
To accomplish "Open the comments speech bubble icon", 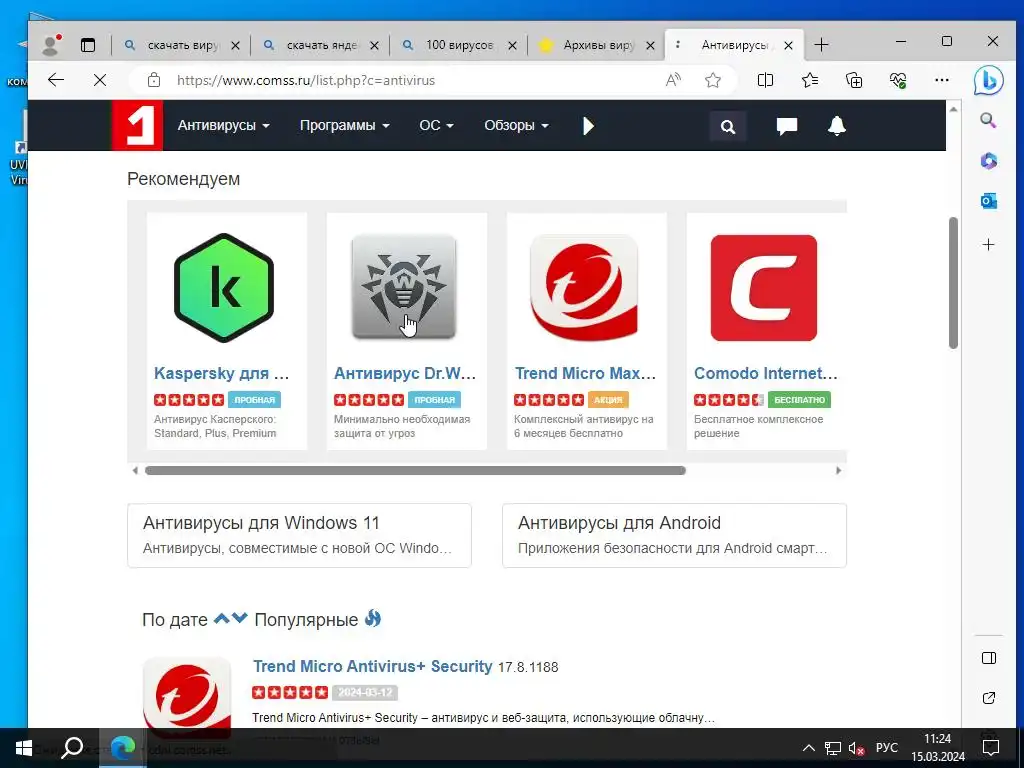I will (786, 126).
